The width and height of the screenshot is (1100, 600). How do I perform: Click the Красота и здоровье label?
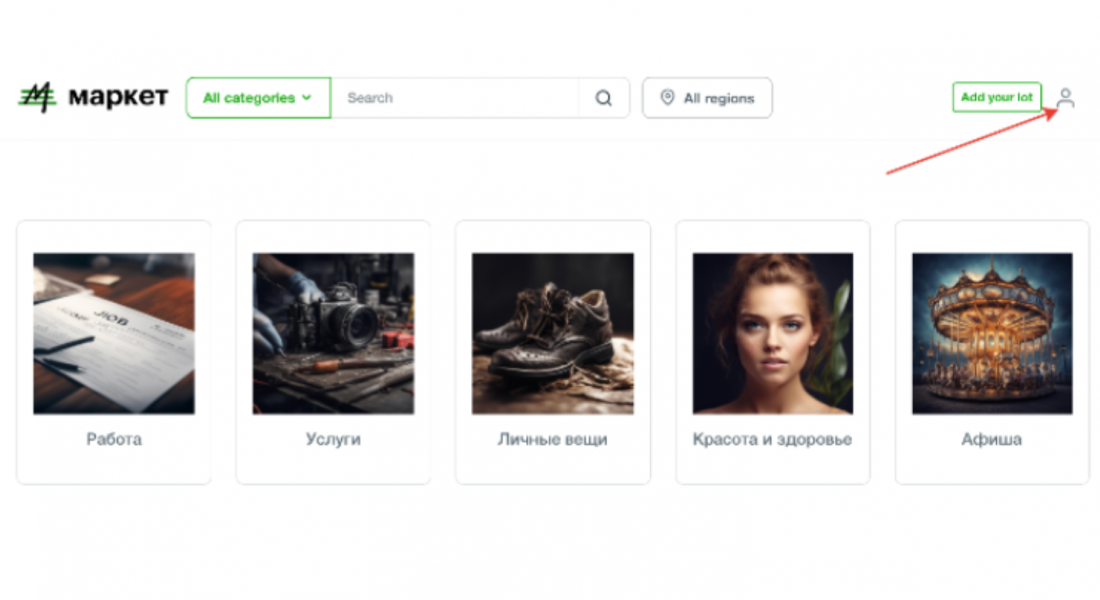(772, 439)
